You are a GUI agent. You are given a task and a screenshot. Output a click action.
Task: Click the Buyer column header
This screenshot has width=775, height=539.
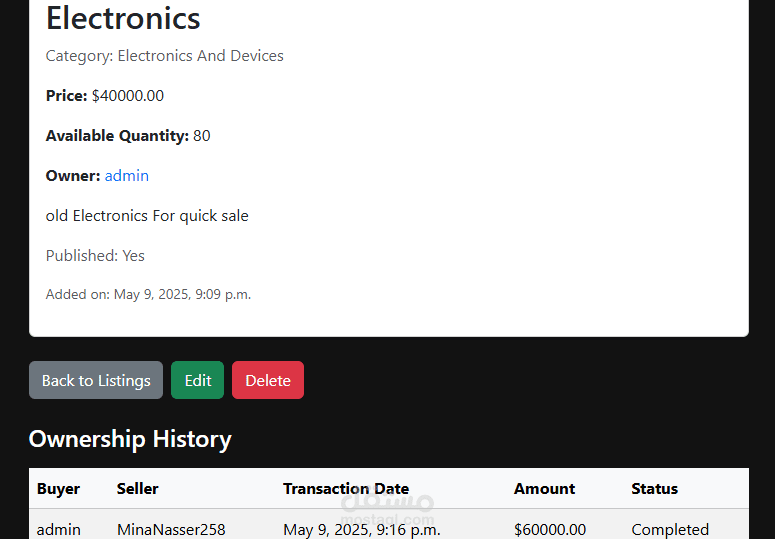[58, 489]
